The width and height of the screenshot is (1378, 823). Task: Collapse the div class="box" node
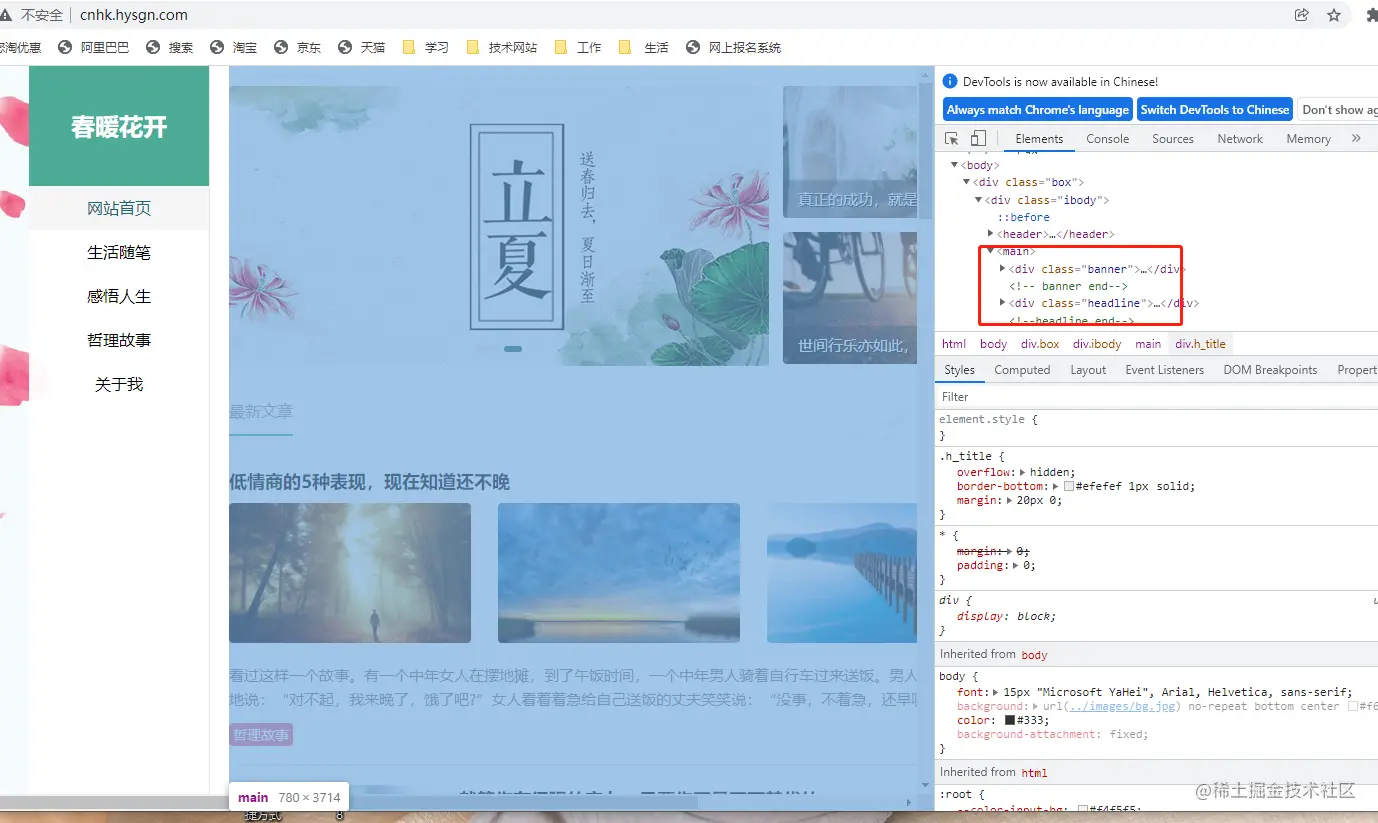click(x=967, y=182)
